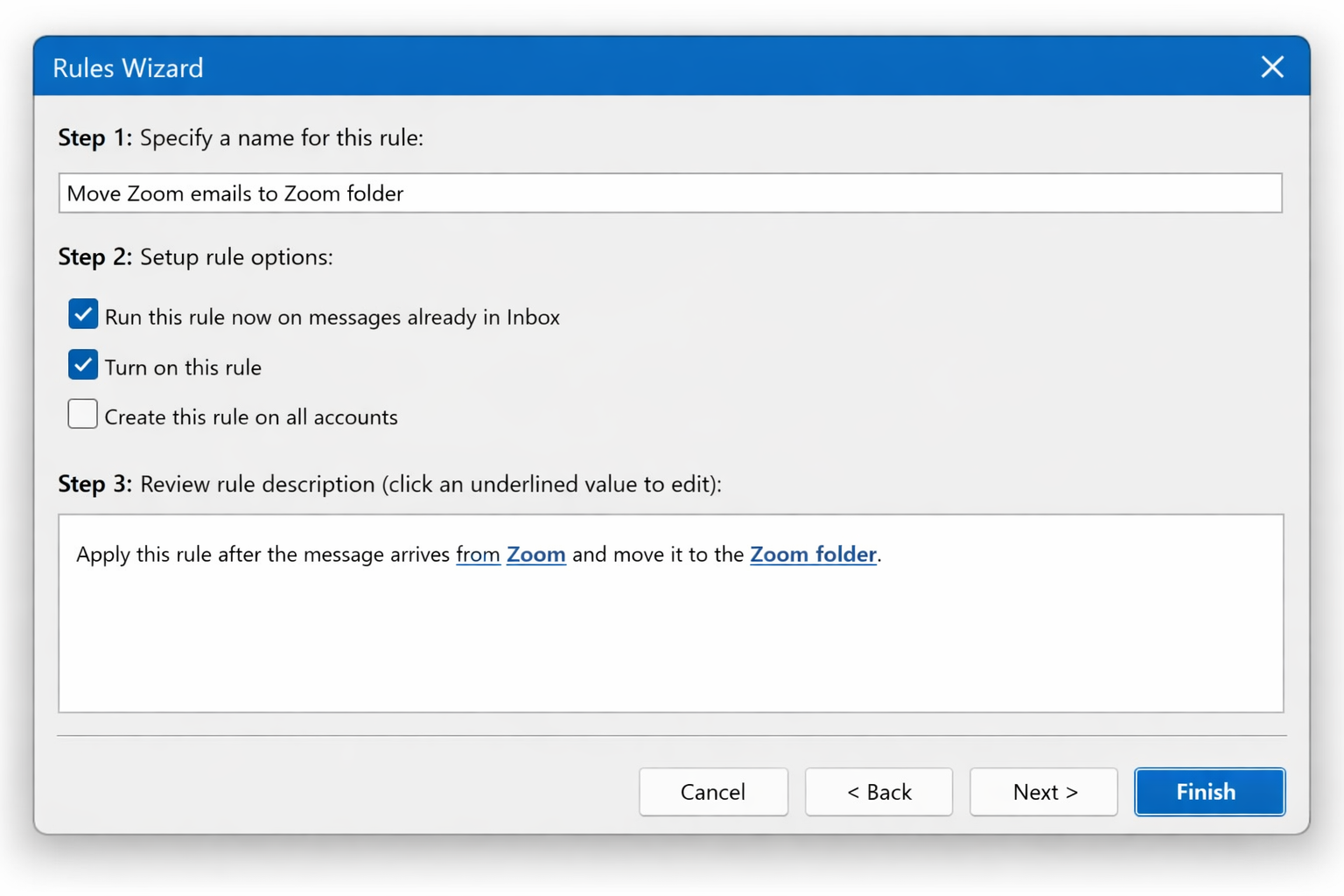Cancel the Rules Wizard
Viewport: 1344px width, 896px height.
tap(713, 792)
